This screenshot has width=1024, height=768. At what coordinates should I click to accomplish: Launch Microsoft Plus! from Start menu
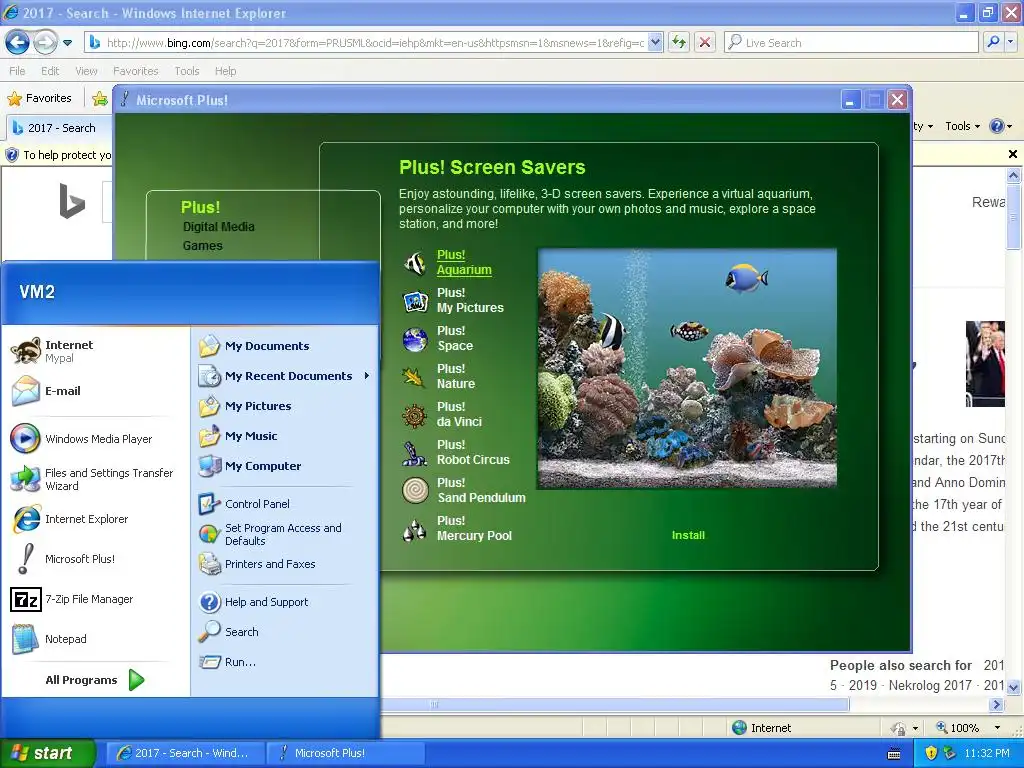click(95, 559)
